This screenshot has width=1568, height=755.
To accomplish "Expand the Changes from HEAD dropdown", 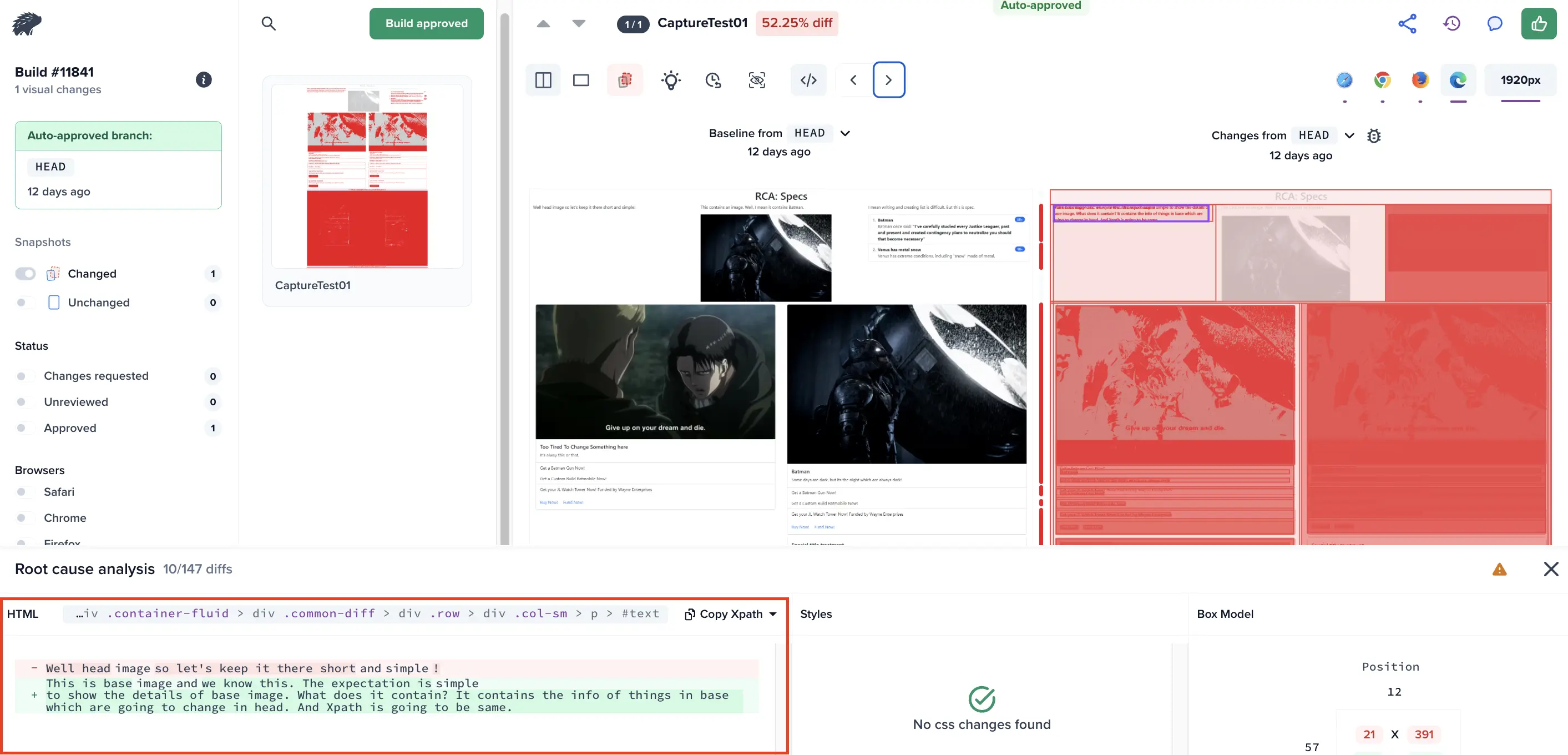I will [1347, 135].
